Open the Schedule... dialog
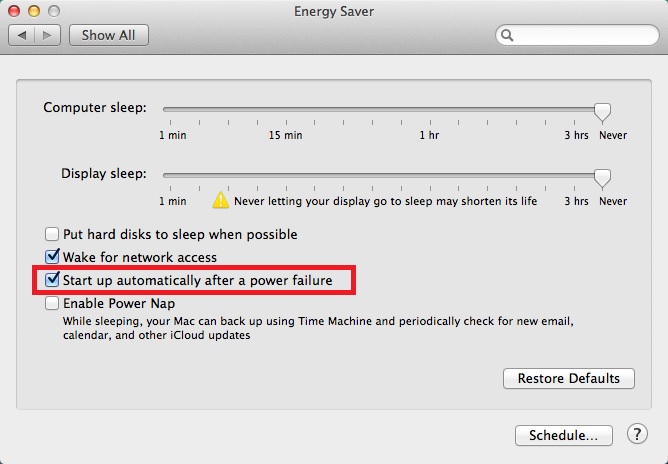 coord(564,435)
